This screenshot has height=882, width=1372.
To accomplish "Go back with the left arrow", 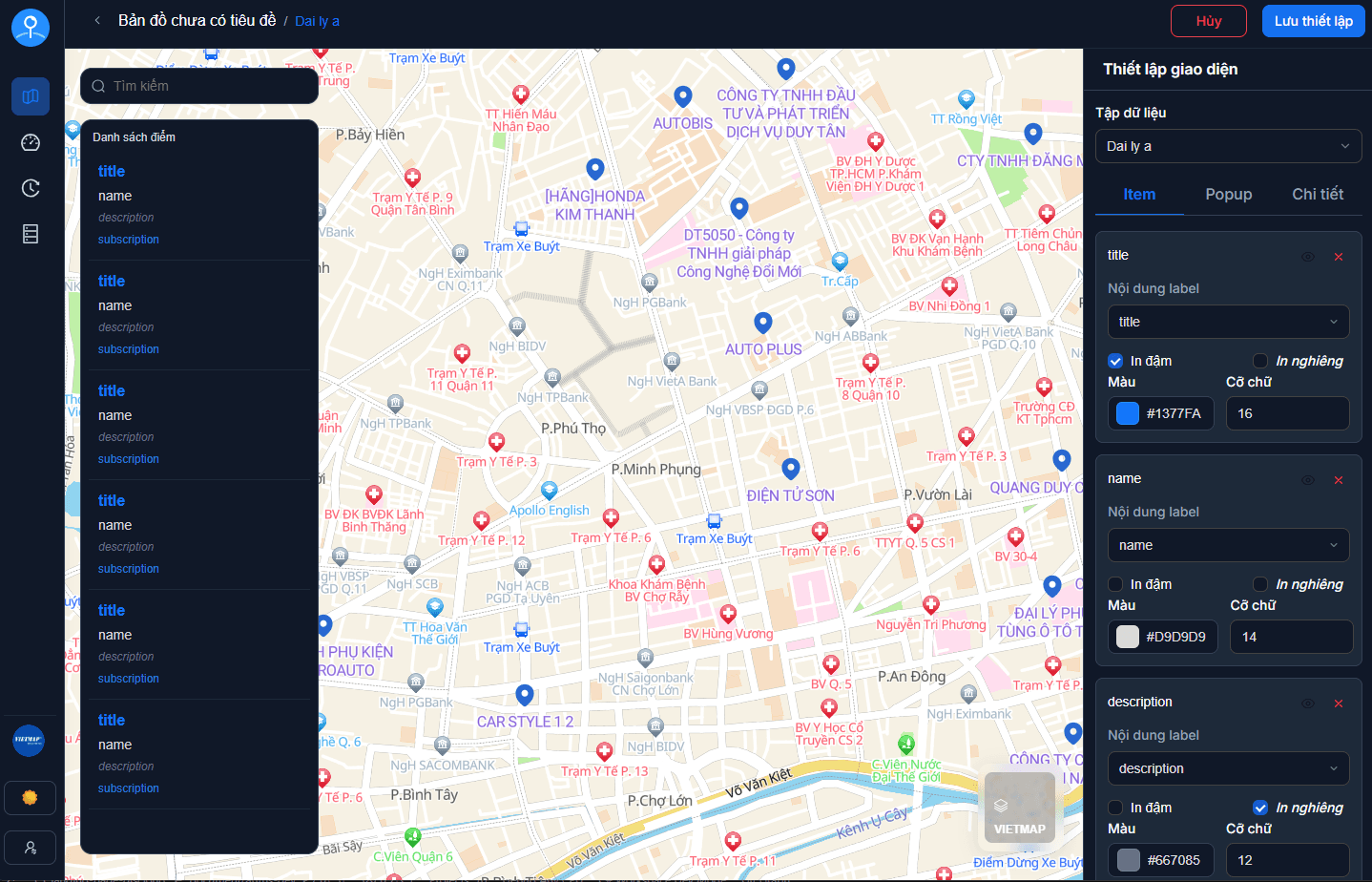I will [97, 20].
